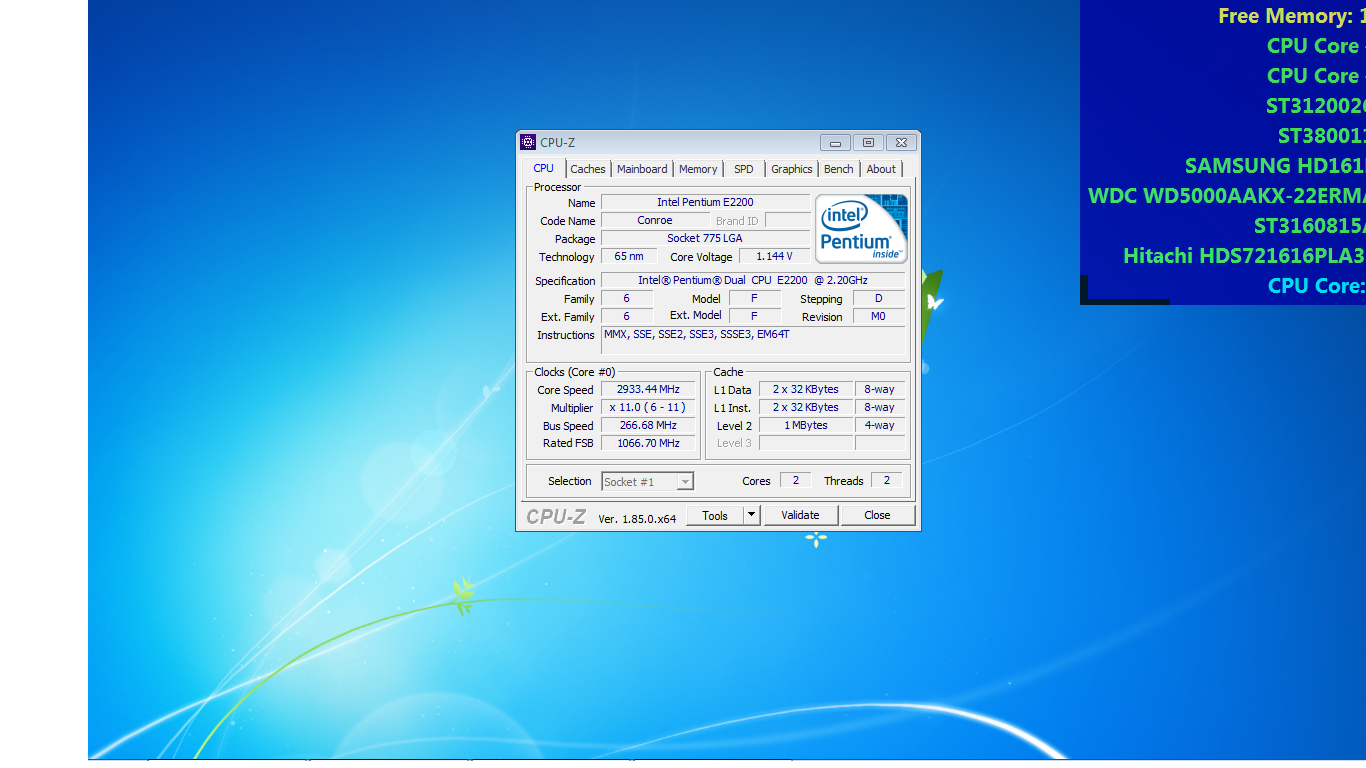This screenshot has width=1366, height=768.
Task: Click the Bus Speed value 266.68 MHz
Action: tap(648, 425)
